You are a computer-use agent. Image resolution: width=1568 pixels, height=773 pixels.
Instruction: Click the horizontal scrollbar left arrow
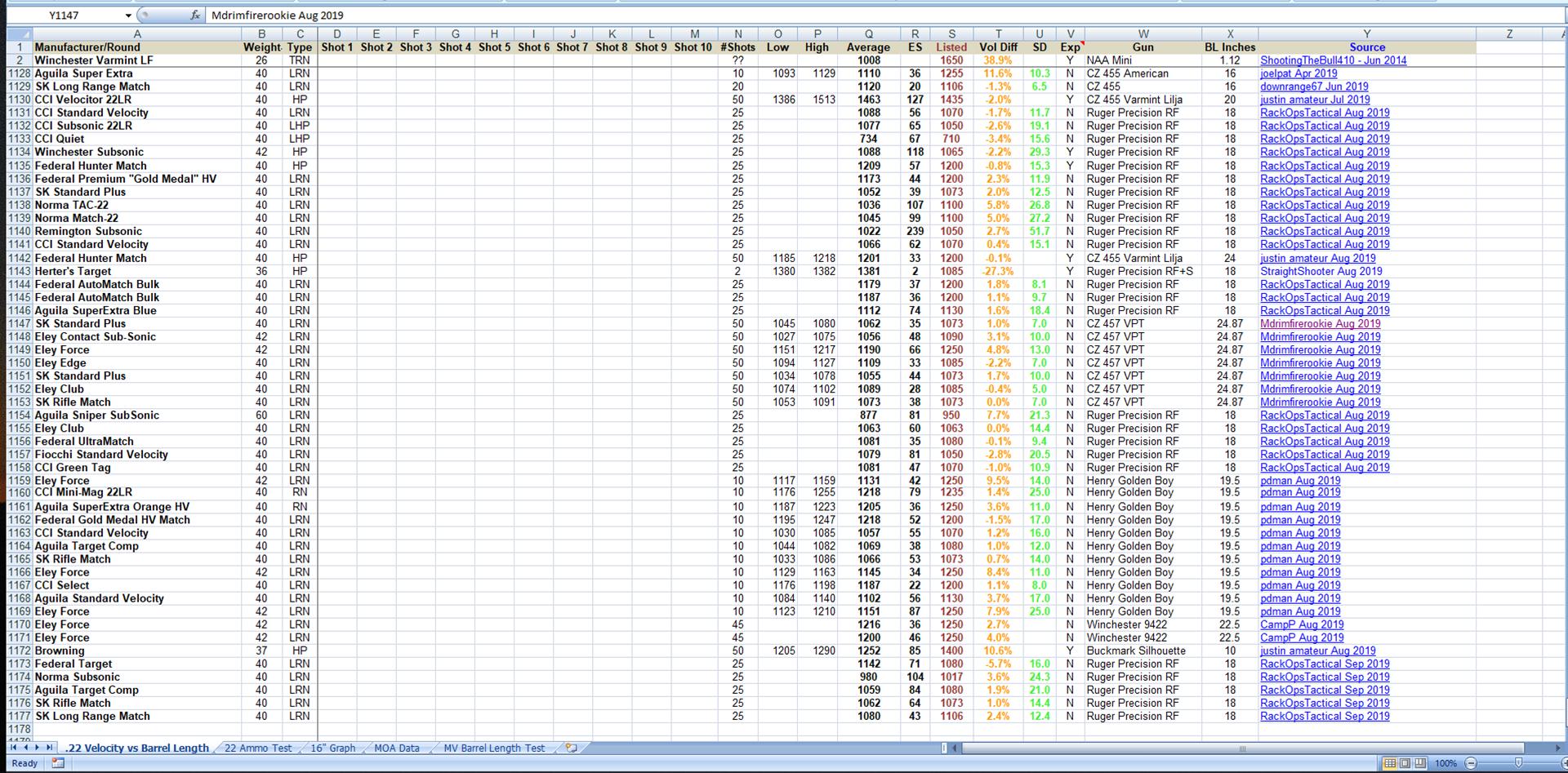coord(955,748)
